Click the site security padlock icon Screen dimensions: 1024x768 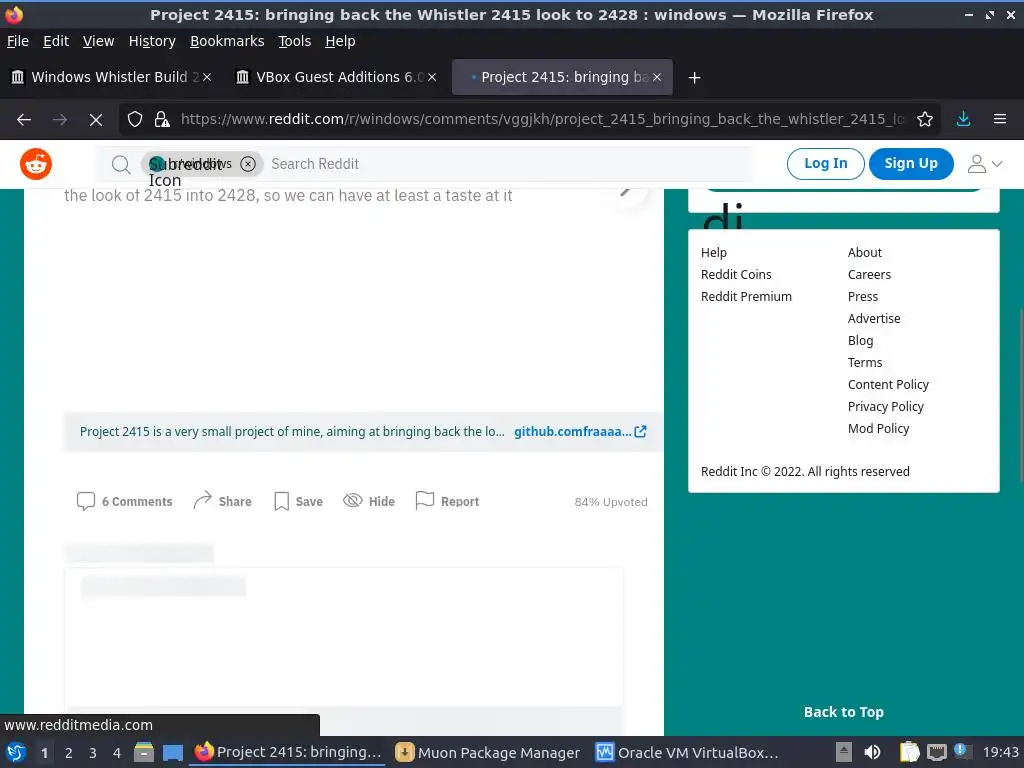point(161,120)
